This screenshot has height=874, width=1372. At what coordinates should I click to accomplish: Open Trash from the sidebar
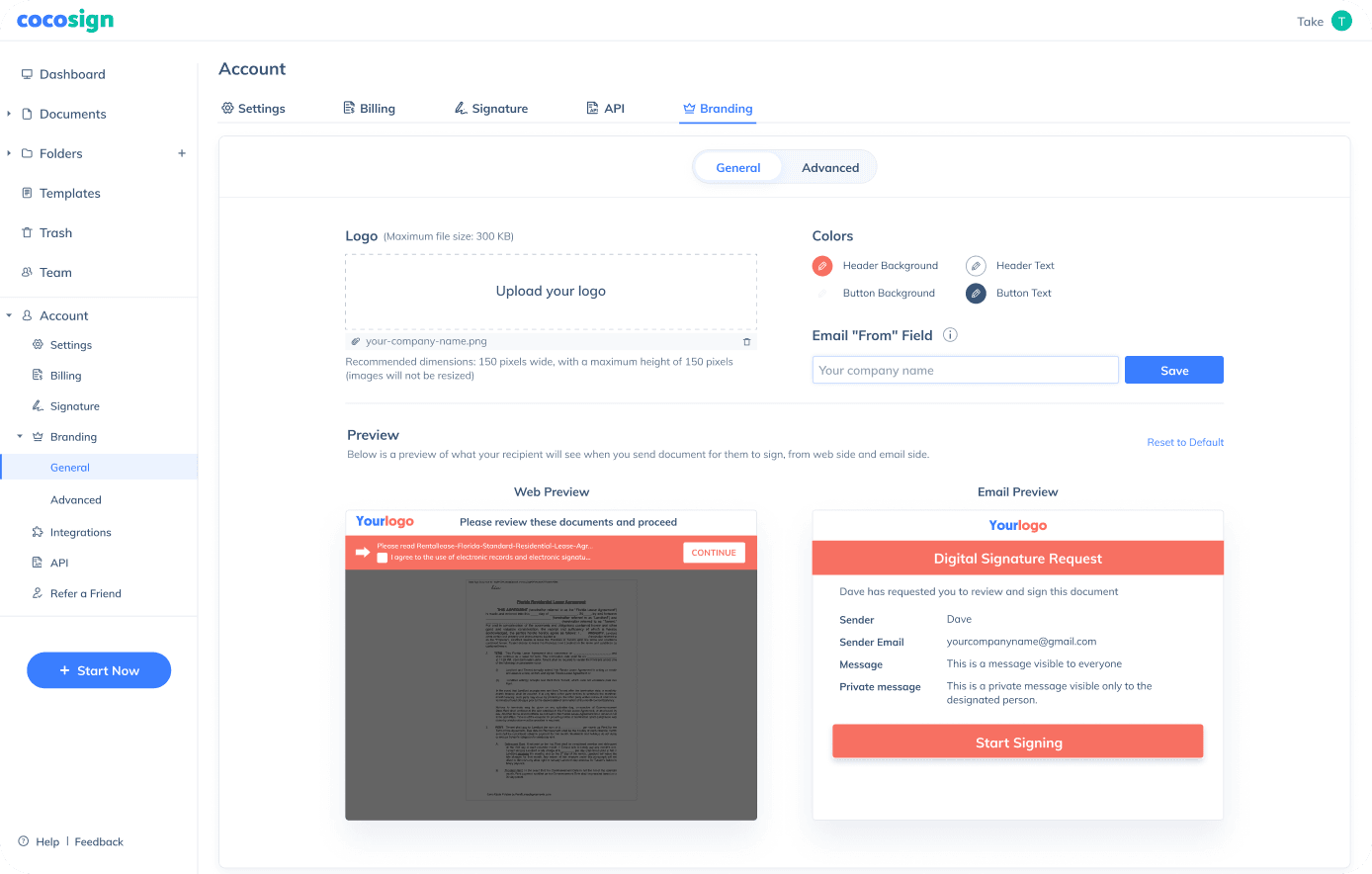click(55, 232)
